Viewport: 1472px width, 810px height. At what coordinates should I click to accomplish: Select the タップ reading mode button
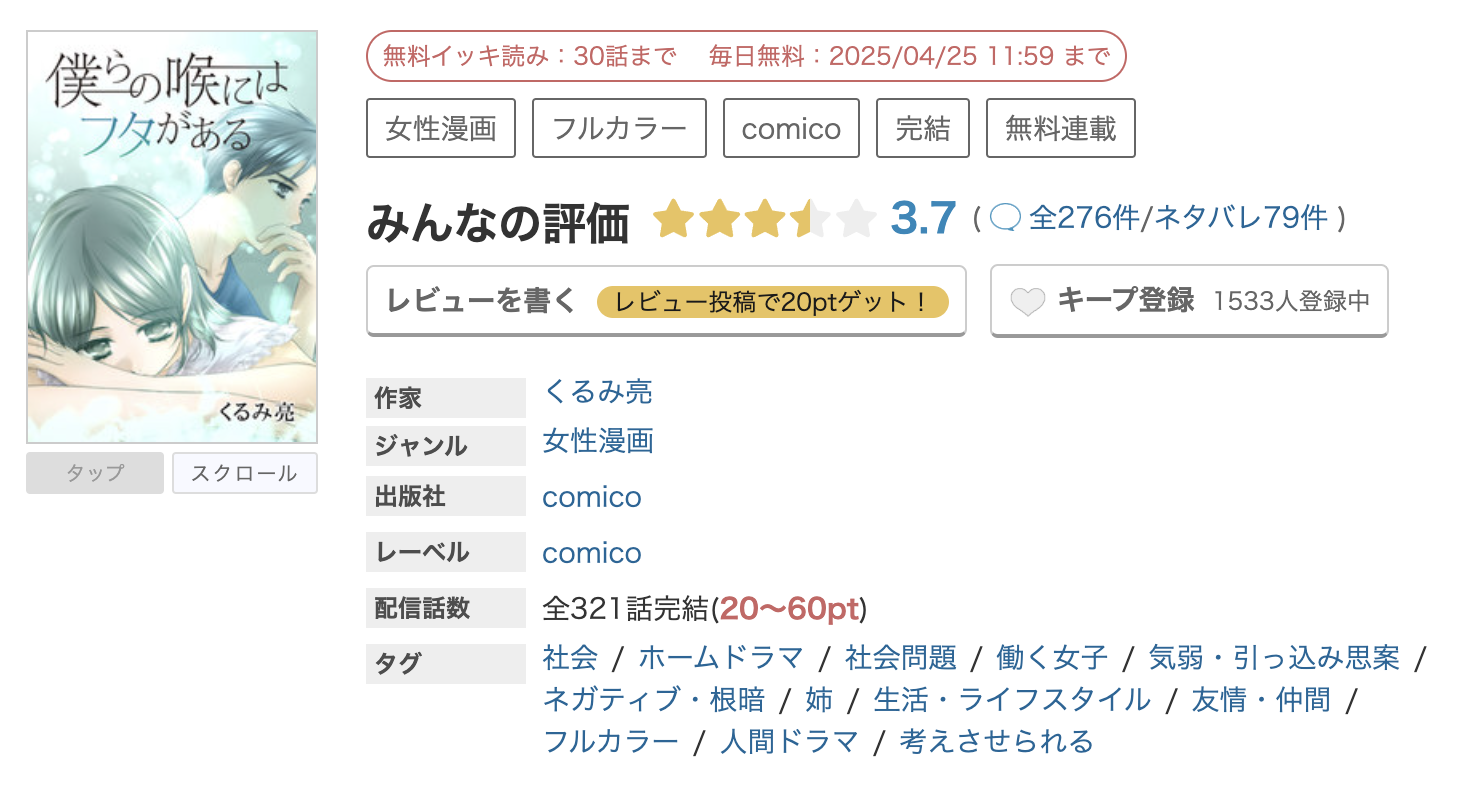(x=94, y=473)
